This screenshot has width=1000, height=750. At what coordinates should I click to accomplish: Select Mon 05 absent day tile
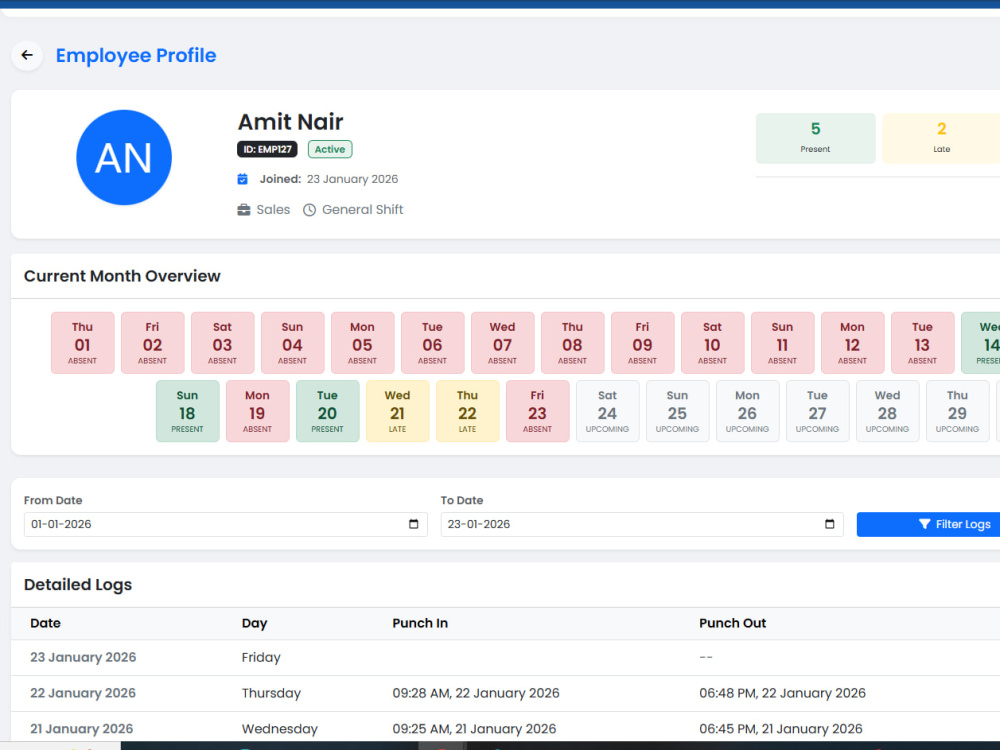pos(362,342)
